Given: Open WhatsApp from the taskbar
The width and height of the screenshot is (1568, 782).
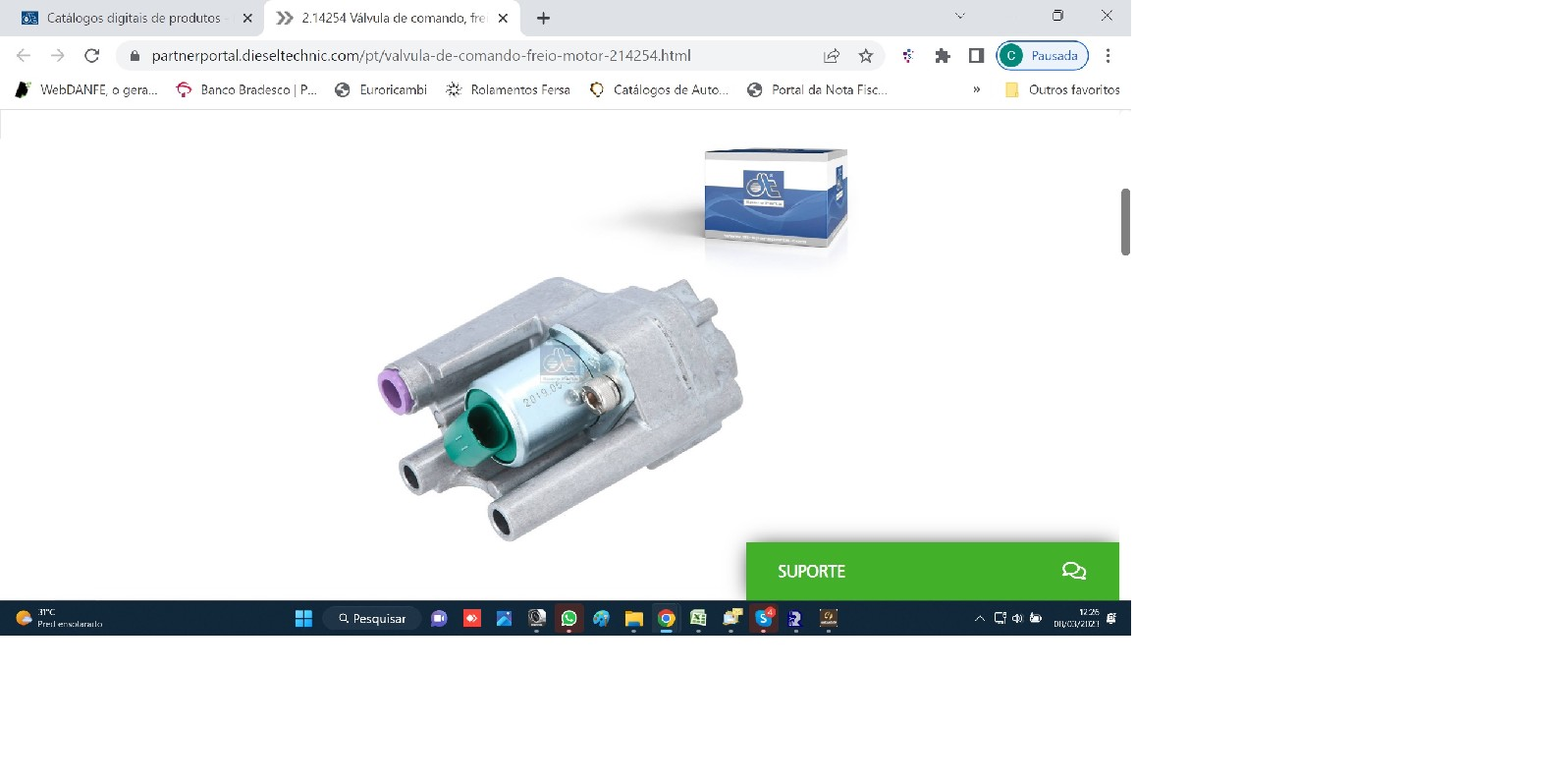Looking at the screenshot, I should (x=569, y=618).
